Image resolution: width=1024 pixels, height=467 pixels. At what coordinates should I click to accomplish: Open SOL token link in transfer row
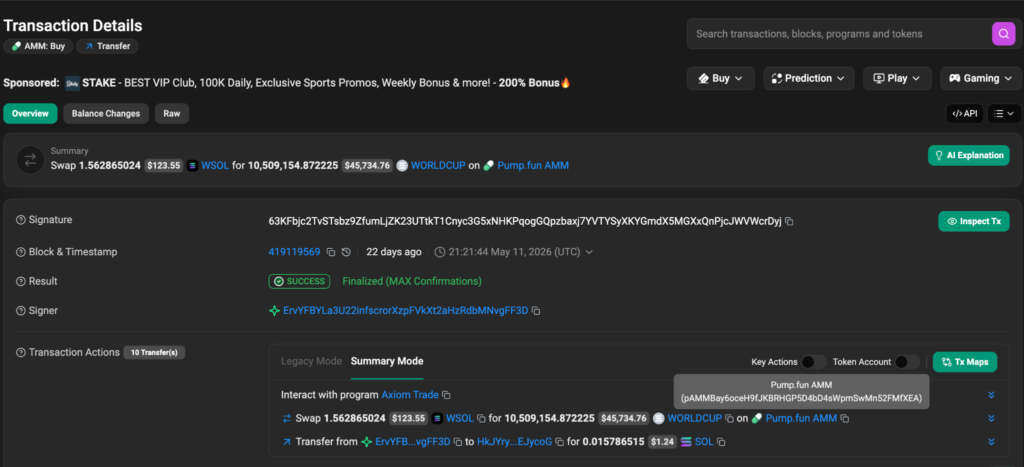(704, 442)
